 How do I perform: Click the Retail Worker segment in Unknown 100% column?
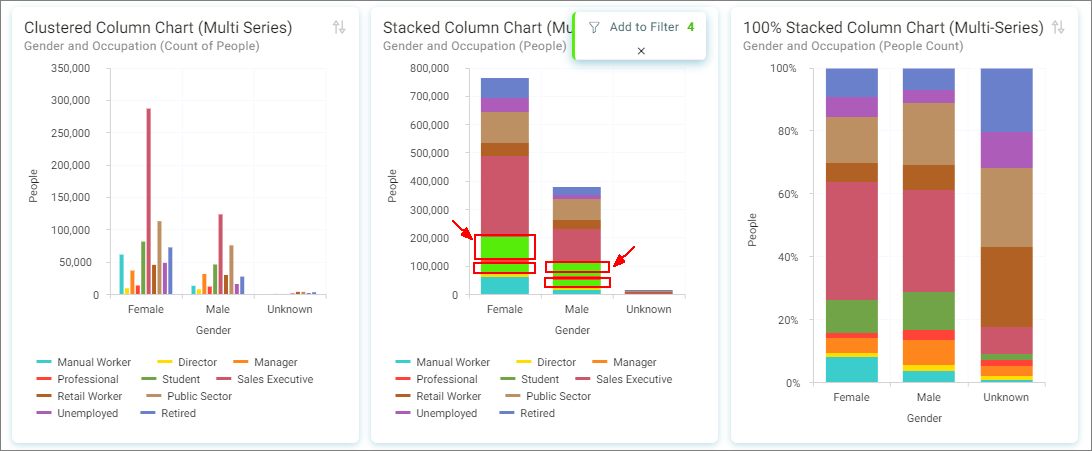[1006, 287]
